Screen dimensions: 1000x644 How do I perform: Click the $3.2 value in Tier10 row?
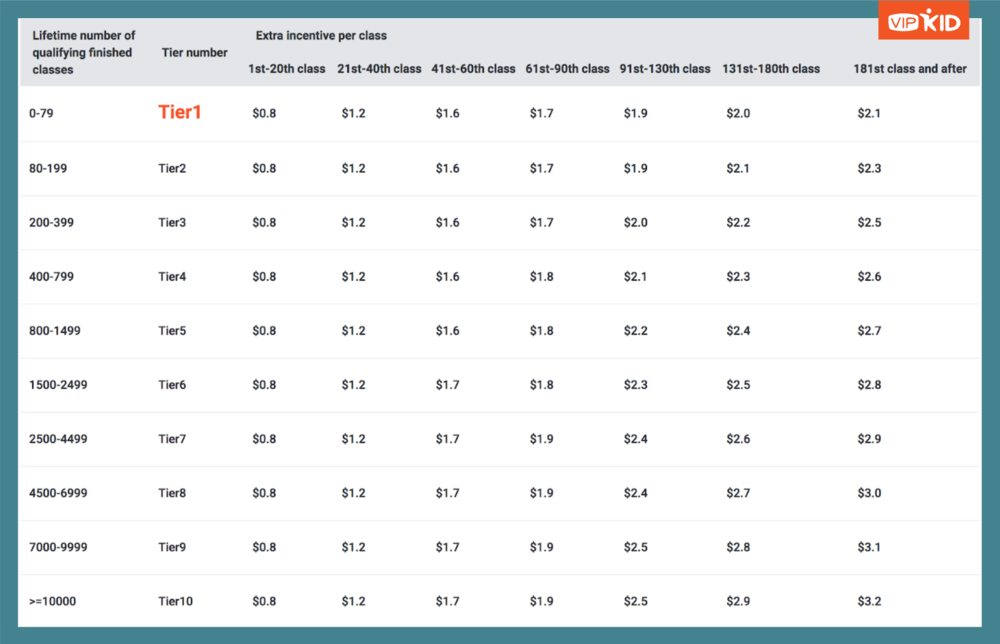pyautogui.click(x=869, y=602)
